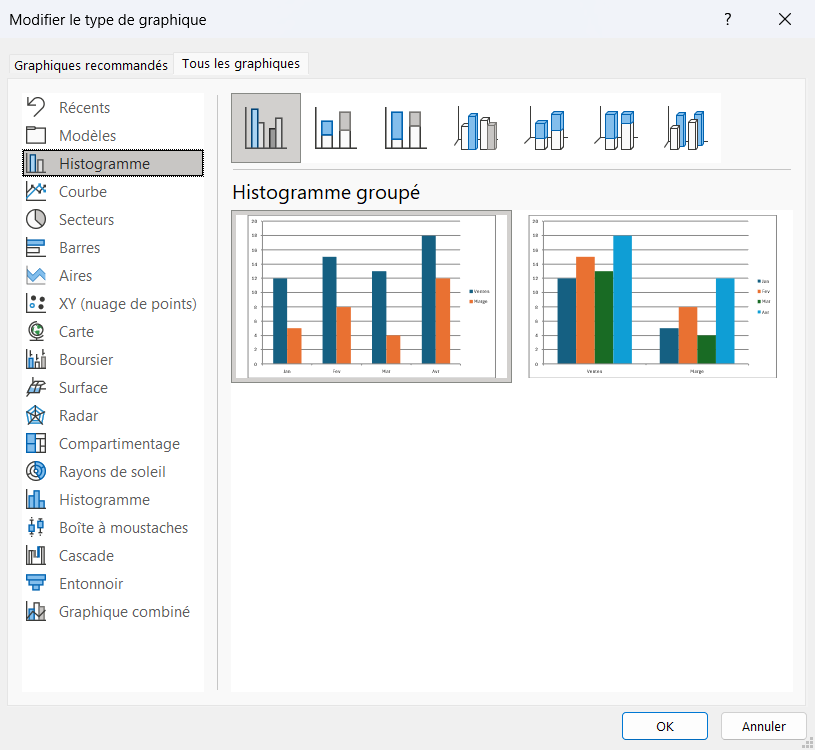Viewport: 815px width, 750px height.
Task: Select the Récents label
Action: pos(84,108)
